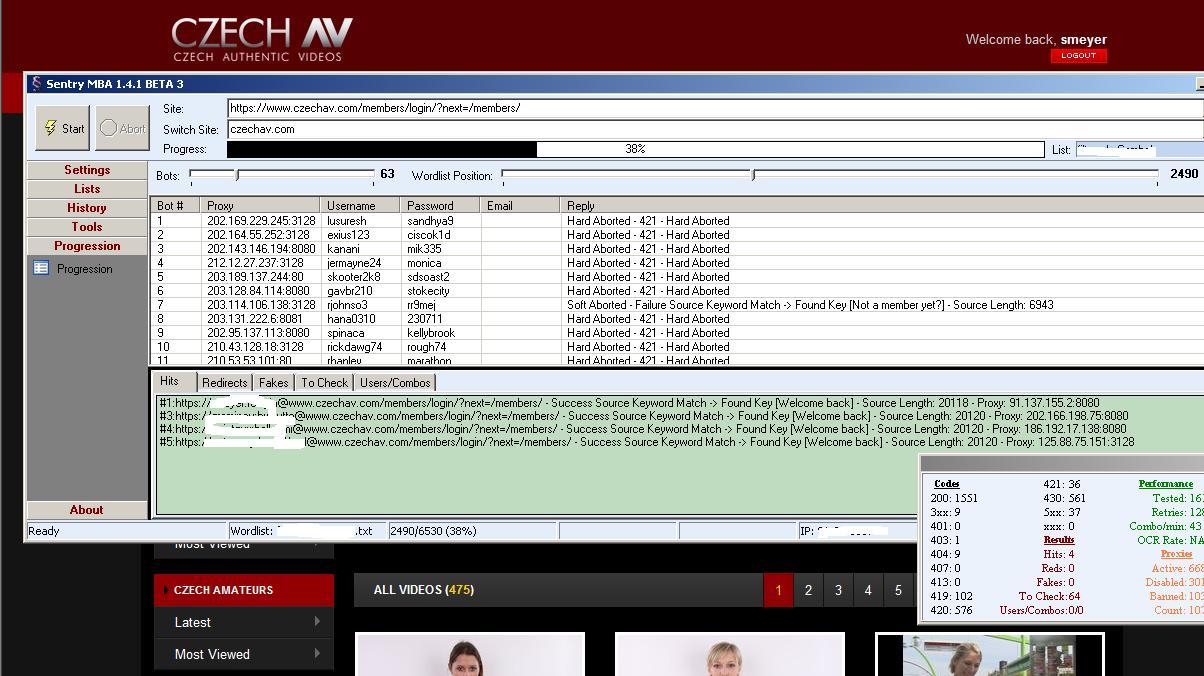Select the Progression tree item
The image size is (1204, 676).
coord(84,269)
